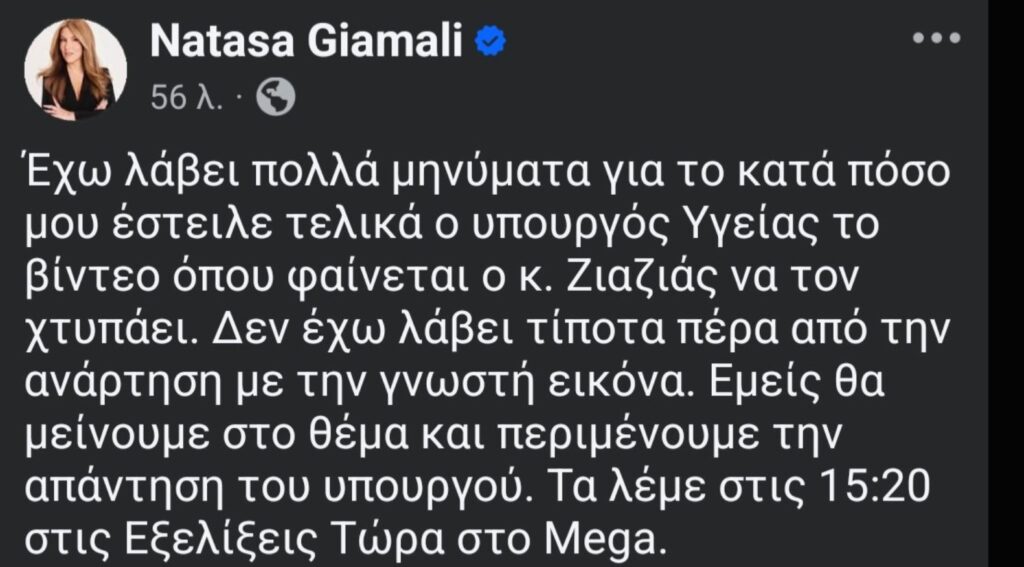Click the "56 λ." post timestamp
1024x567 pixels.
187,97
